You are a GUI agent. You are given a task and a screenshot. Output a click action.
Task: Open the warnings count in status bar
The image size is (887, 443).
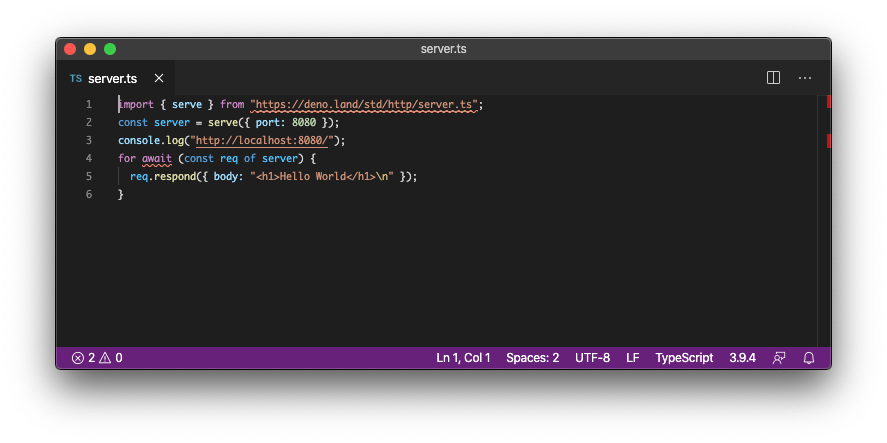coord(111,358)
